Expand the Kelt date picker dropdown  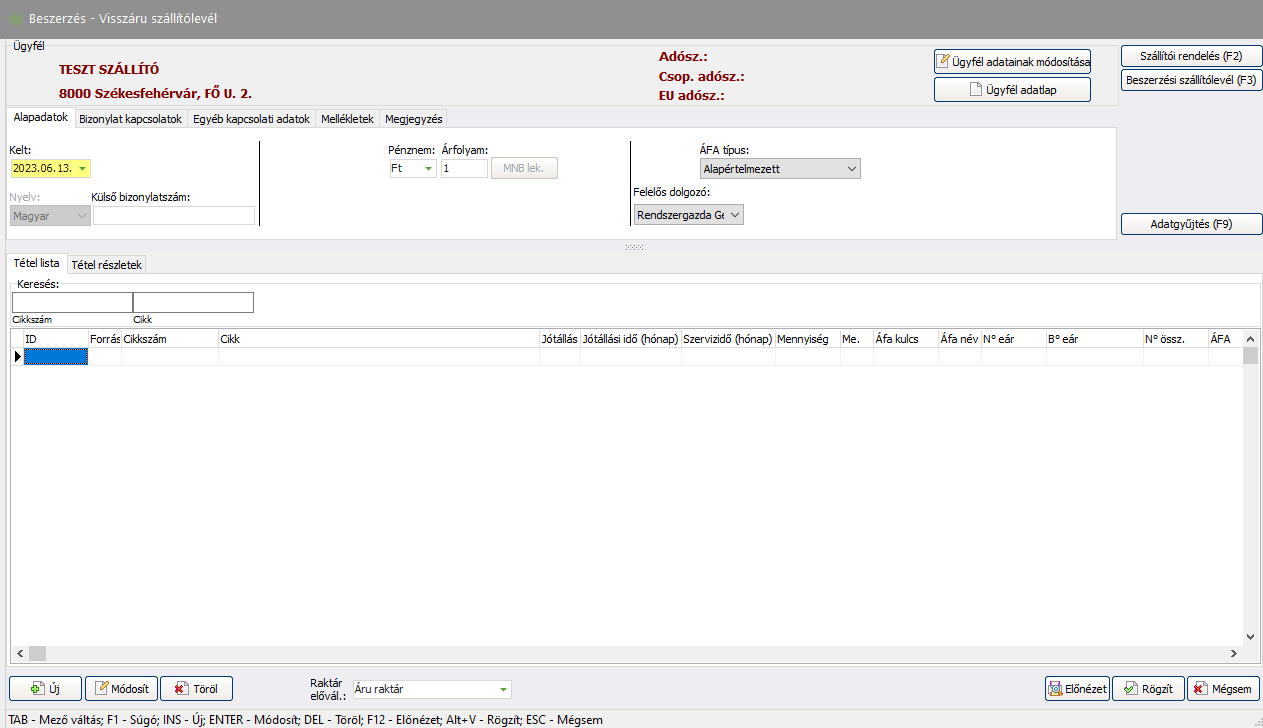tap(82, 169)
